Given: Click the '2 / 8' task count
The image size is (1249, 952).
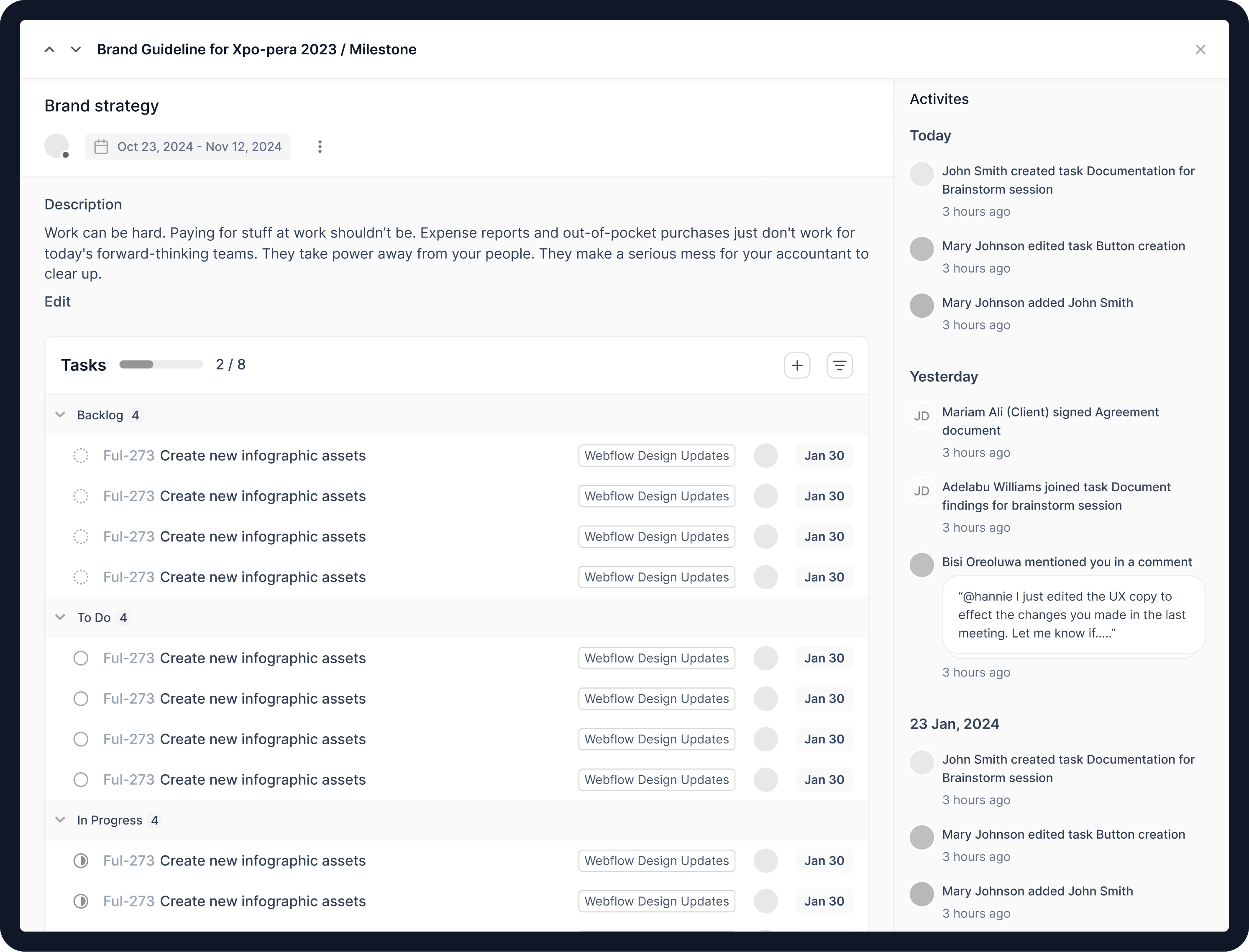Looking at the screenshot, I should 231,364.
